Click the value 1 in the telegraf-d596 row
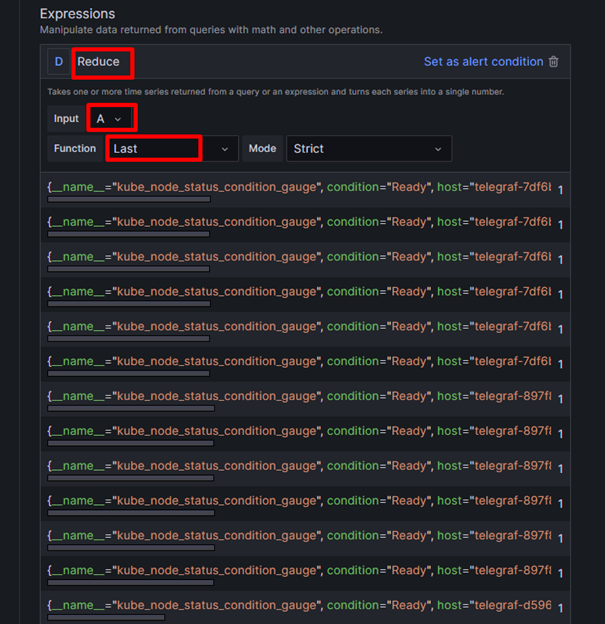The width and height of the screenshot is (605, 624). point(560,607)
